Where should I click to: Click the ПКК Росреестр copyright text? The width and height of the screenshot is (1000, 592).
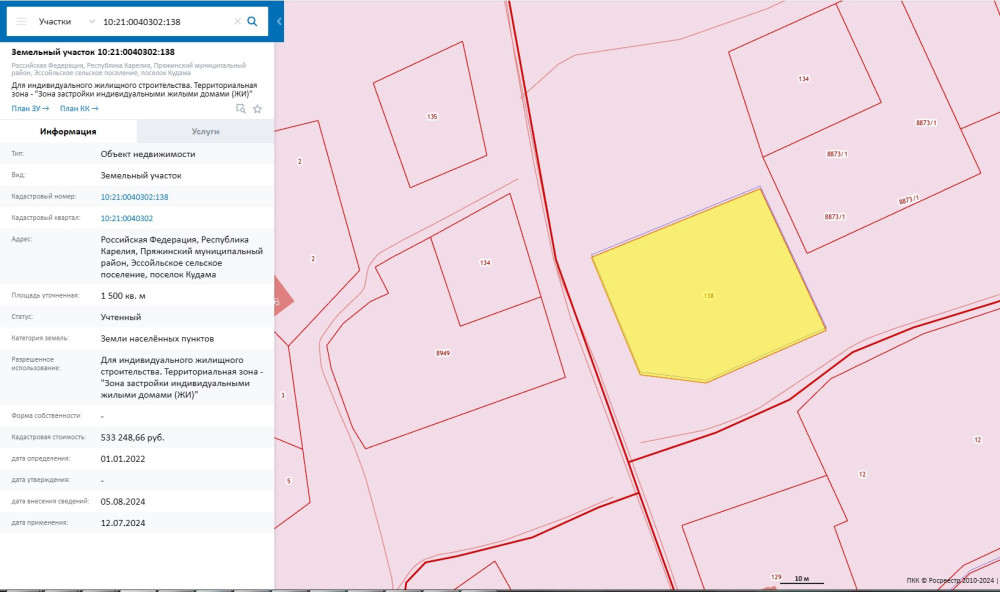click(x=944, y=580)
